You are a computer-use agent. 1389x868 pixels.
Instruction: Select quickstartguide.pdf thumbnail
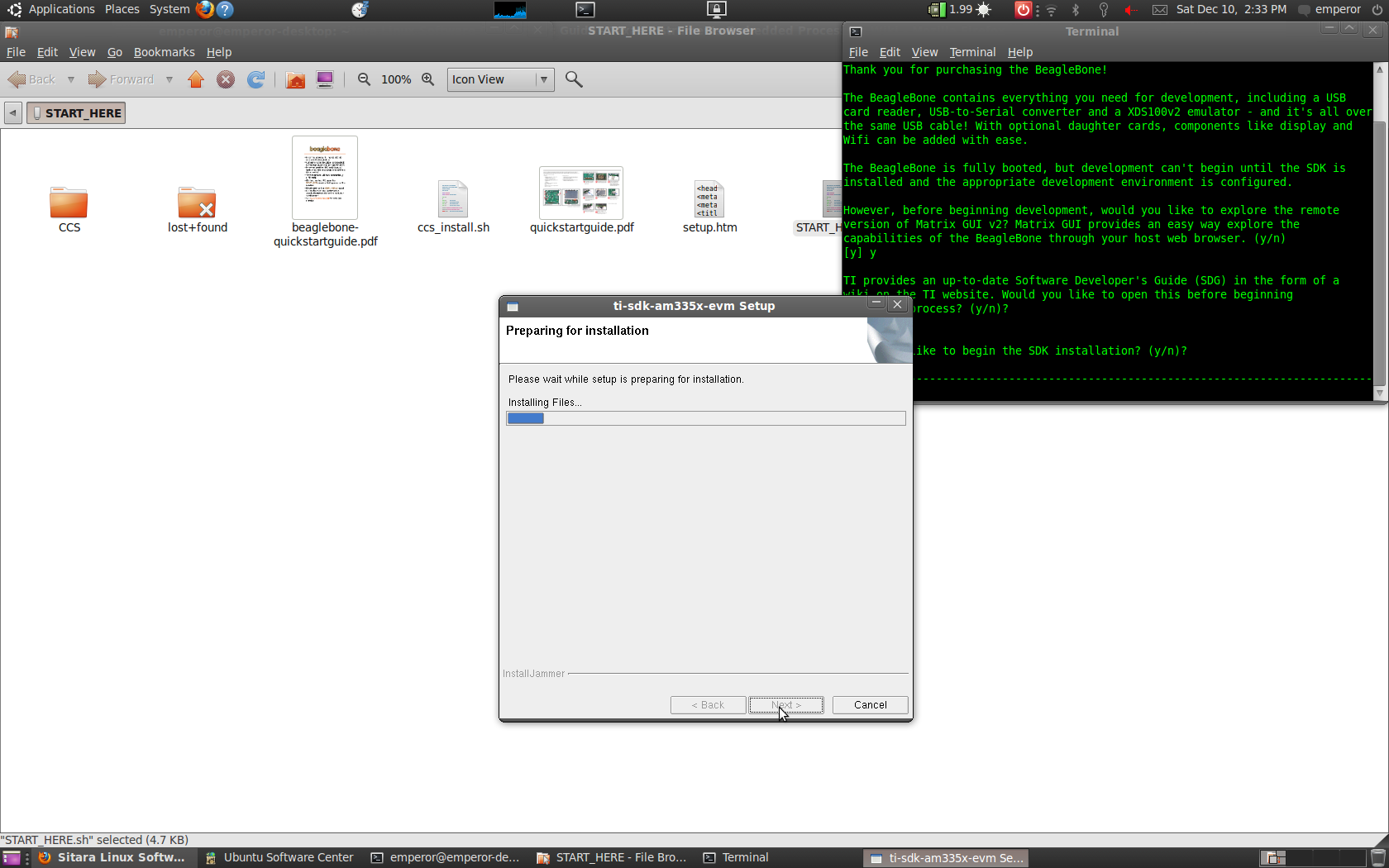coord(581,193)
